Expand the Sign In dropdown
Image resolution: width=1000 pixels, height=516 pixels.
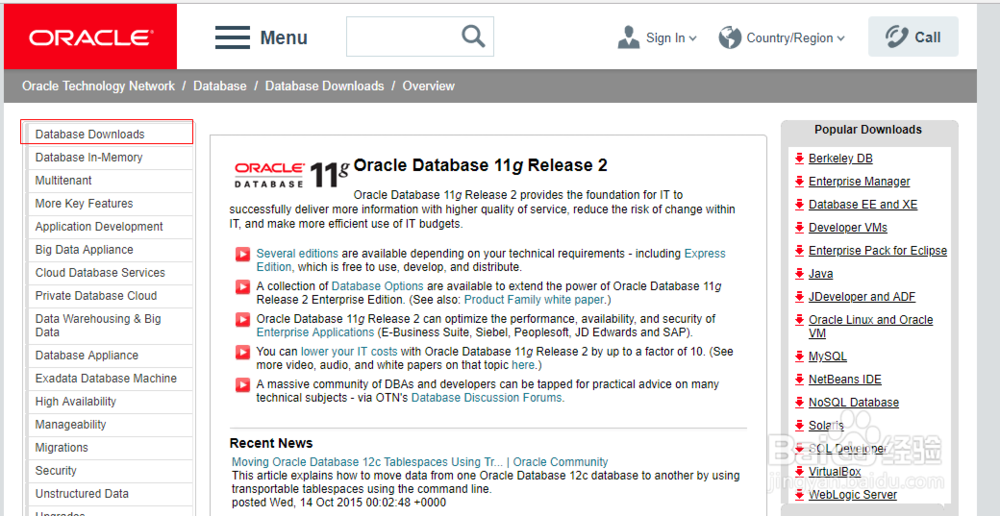(693, 38)
